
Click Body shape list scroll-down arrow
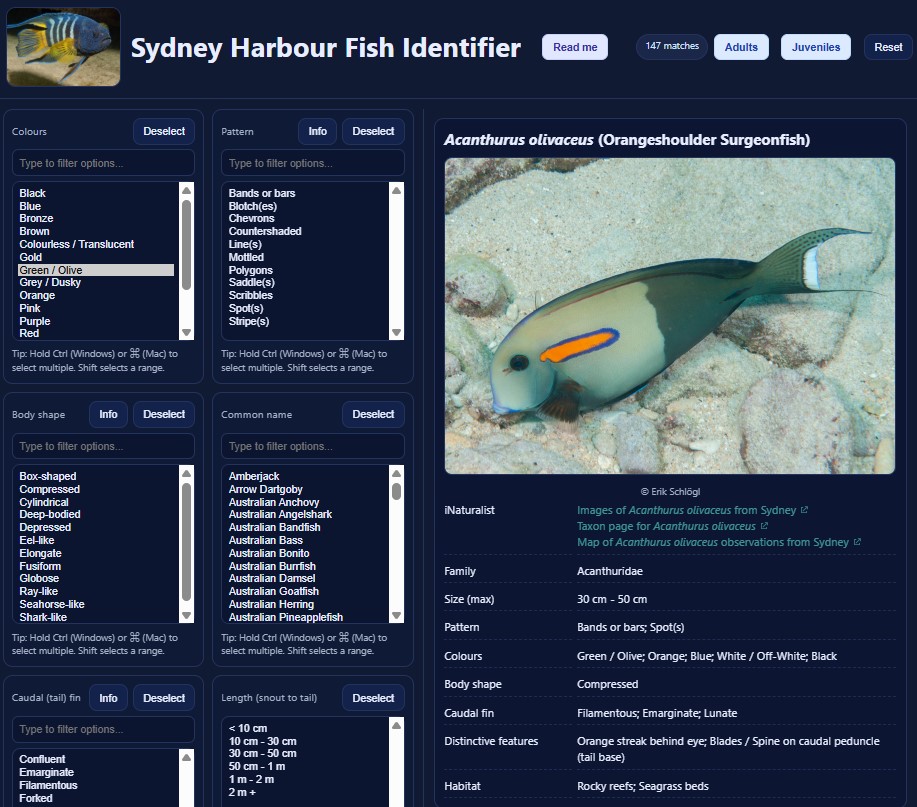click(187, 615)
